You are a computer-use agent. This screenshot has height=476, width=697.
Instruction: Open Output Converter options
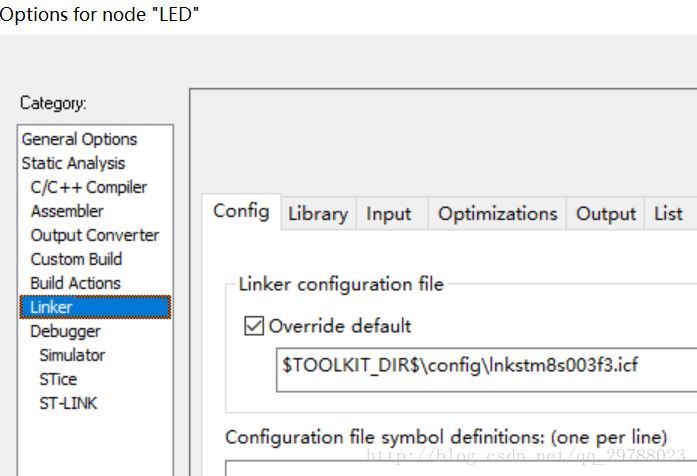(x=94, y=235)
